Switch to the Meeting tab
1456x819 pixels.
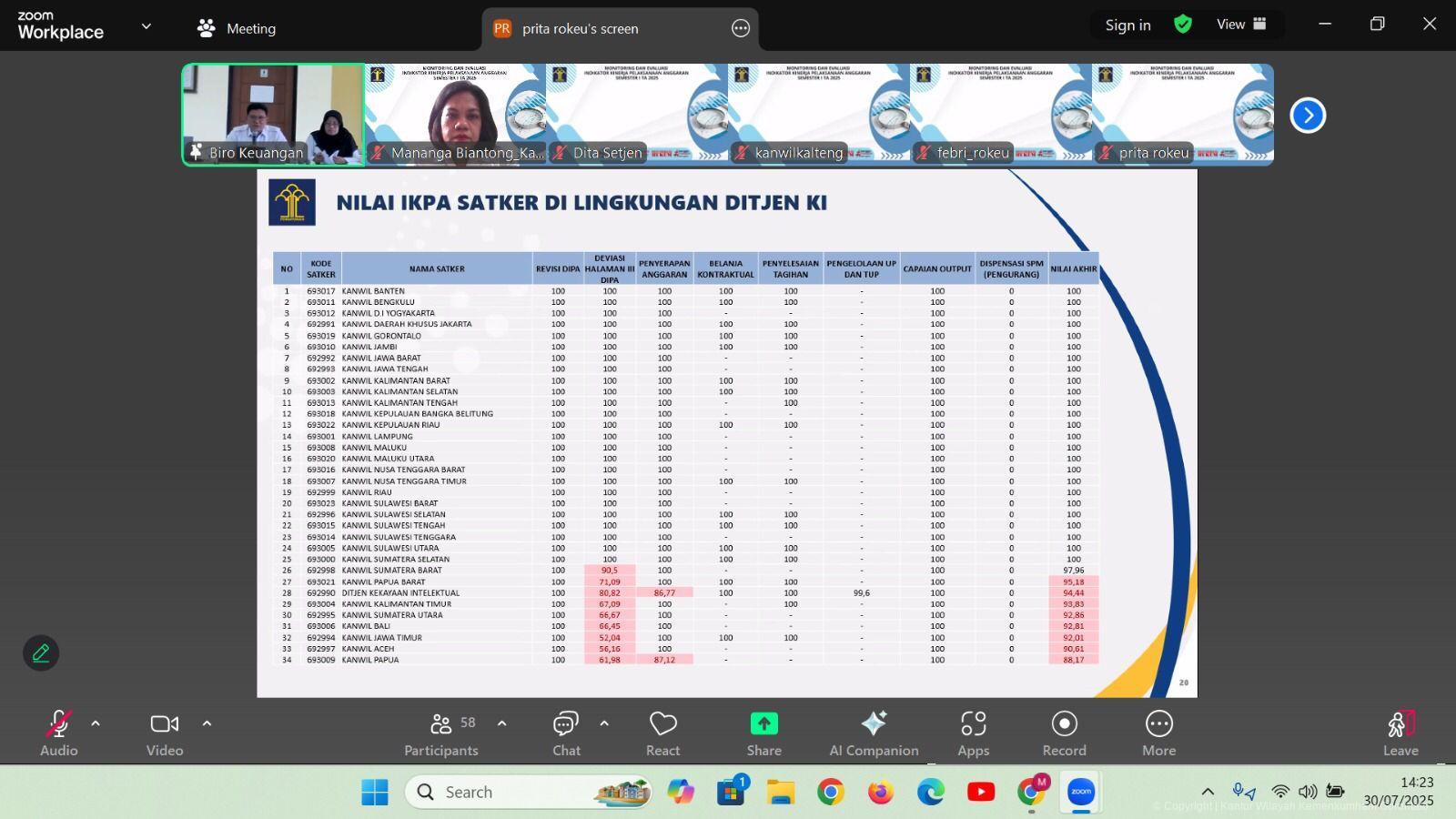(x=237, y=28)
